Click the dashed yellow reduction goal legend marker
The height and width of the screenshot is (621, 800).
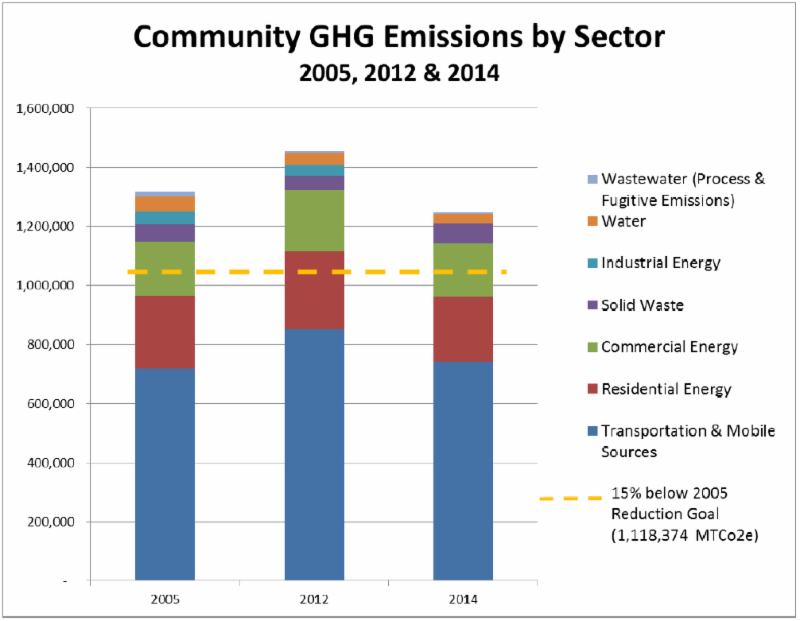point(571,498)
